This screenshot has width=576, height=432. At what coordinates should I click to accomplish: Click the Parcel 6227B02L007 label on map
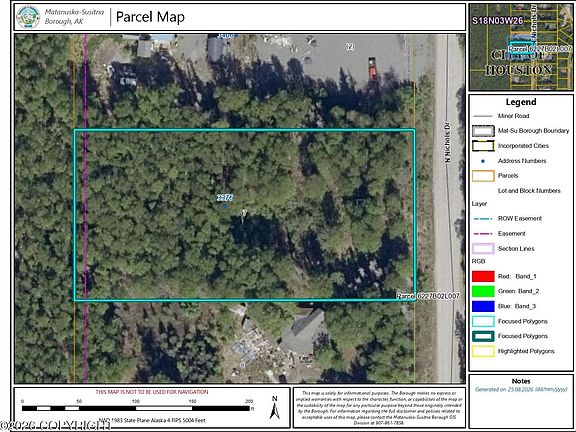[428, 296]
